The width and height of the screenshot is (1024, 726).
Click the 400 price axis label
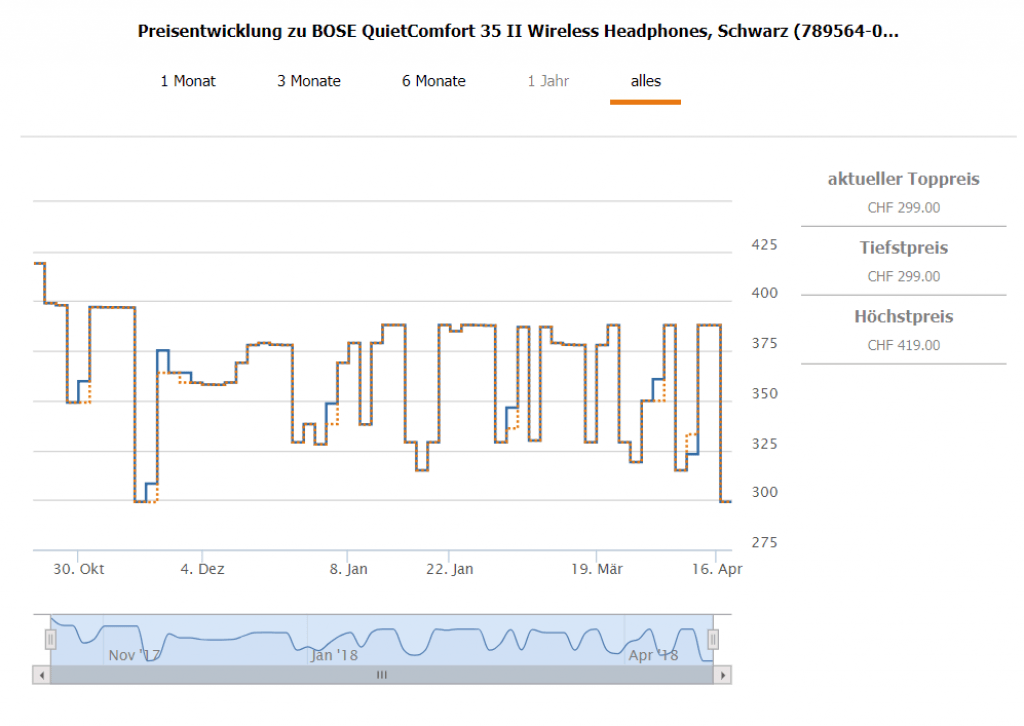764,294
